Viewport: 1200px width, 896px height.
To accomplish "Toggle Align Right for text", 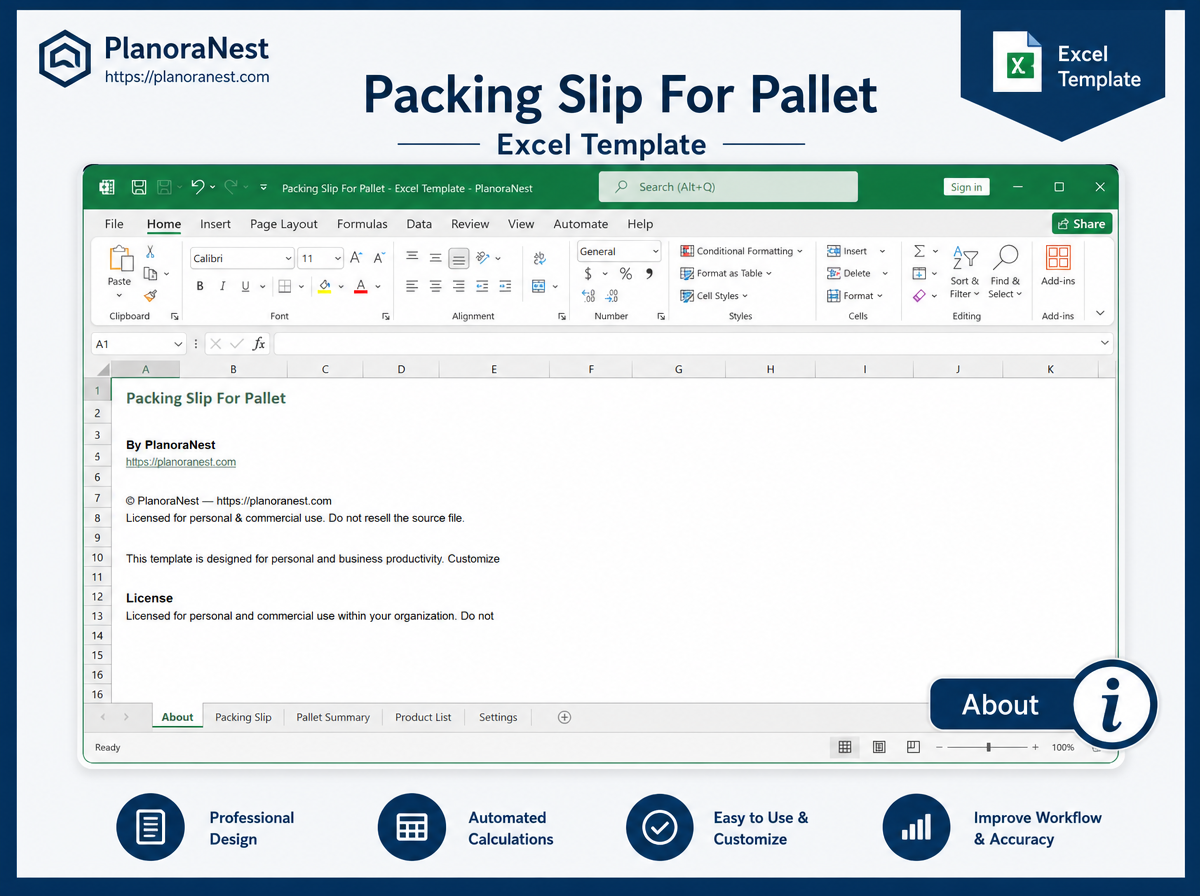I will 459,286.
